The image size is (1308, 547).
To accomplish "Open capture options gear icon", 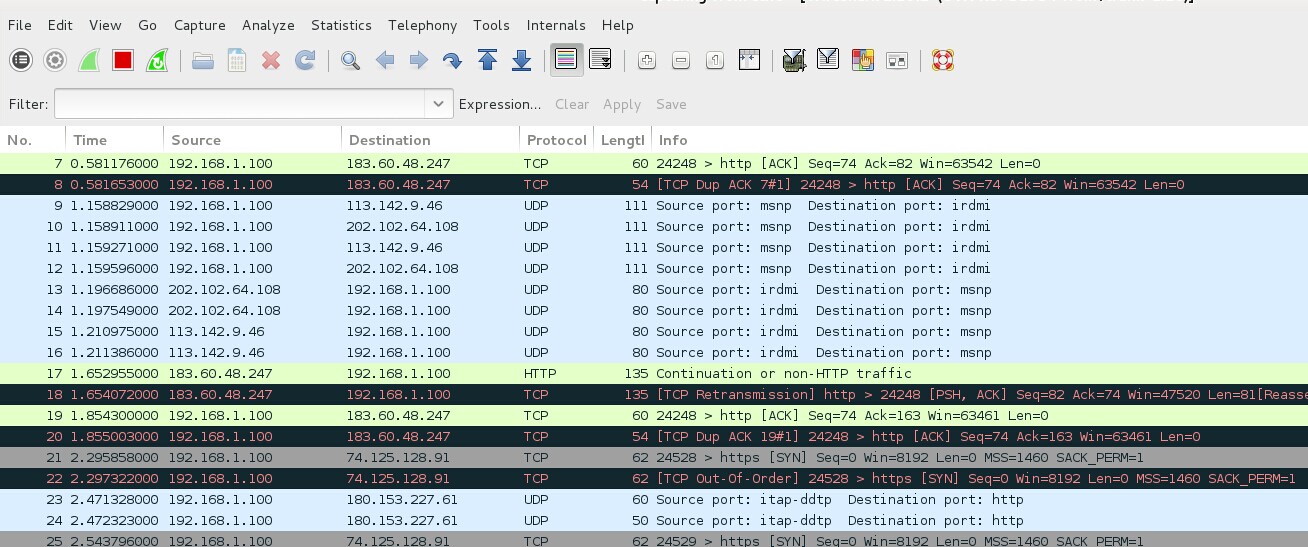I will point(55,61).
